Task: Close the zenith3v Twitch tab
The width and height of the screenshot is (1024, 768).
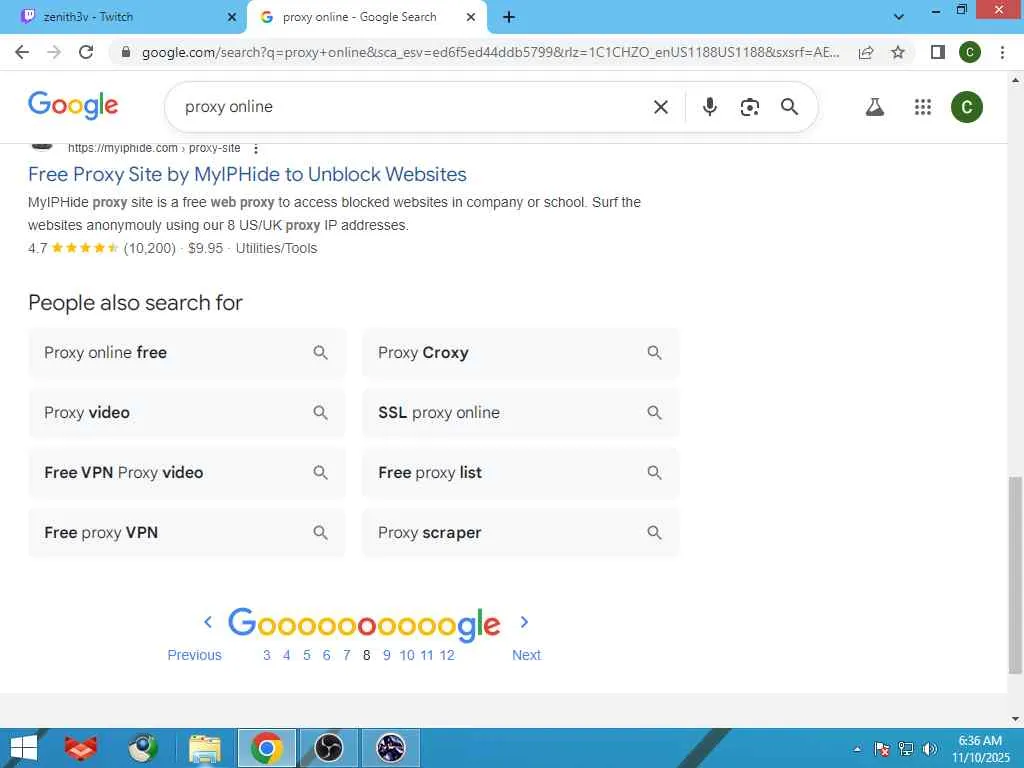Action: pyautogui.click(x=232, y=18)
